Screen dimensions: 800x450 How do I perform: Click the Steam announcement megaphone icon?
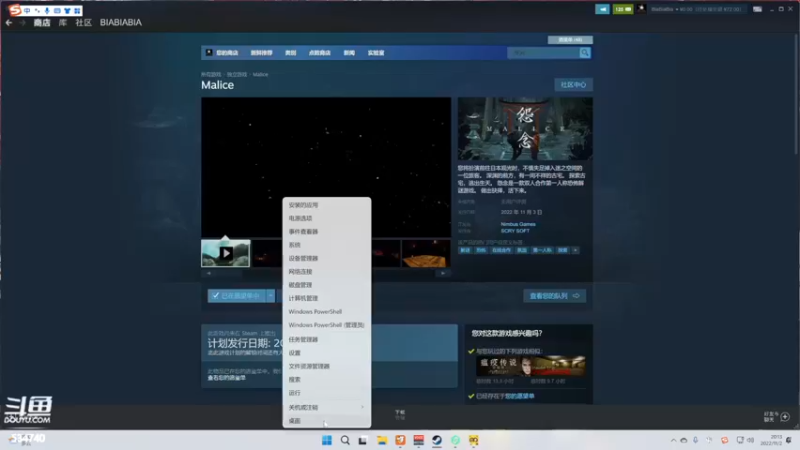(x=602, y=9)
